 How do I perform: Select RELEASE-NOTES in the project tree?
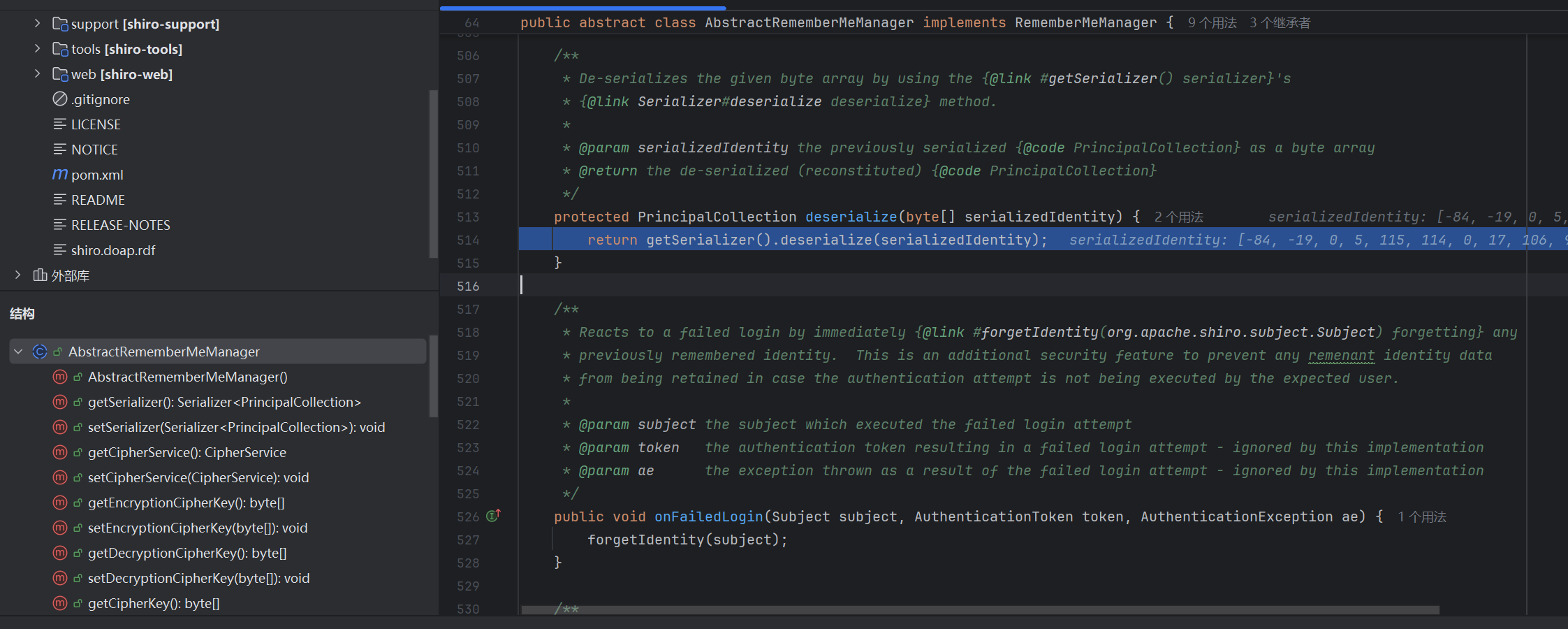click(x=120, y=225)
